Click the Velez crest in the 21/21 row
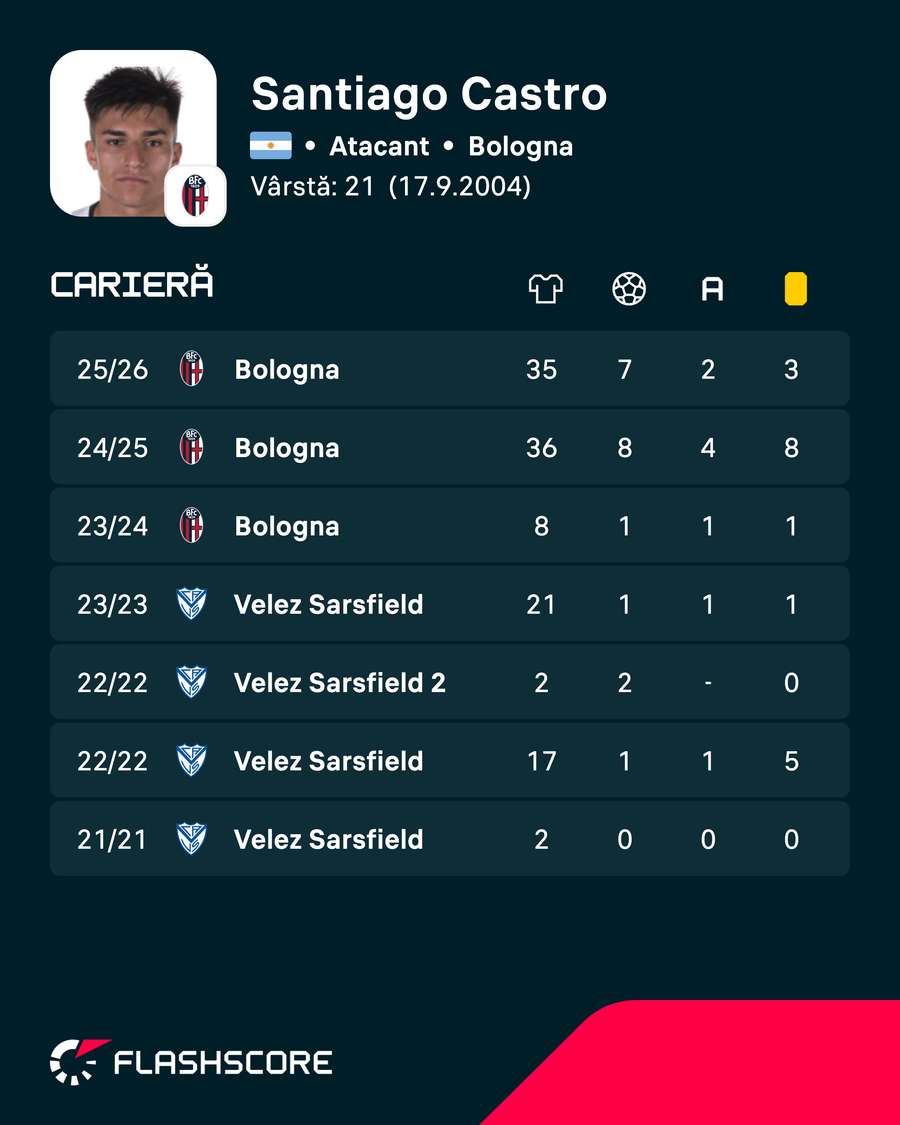This screenshot has width=900, height=1125. [192, 839]
